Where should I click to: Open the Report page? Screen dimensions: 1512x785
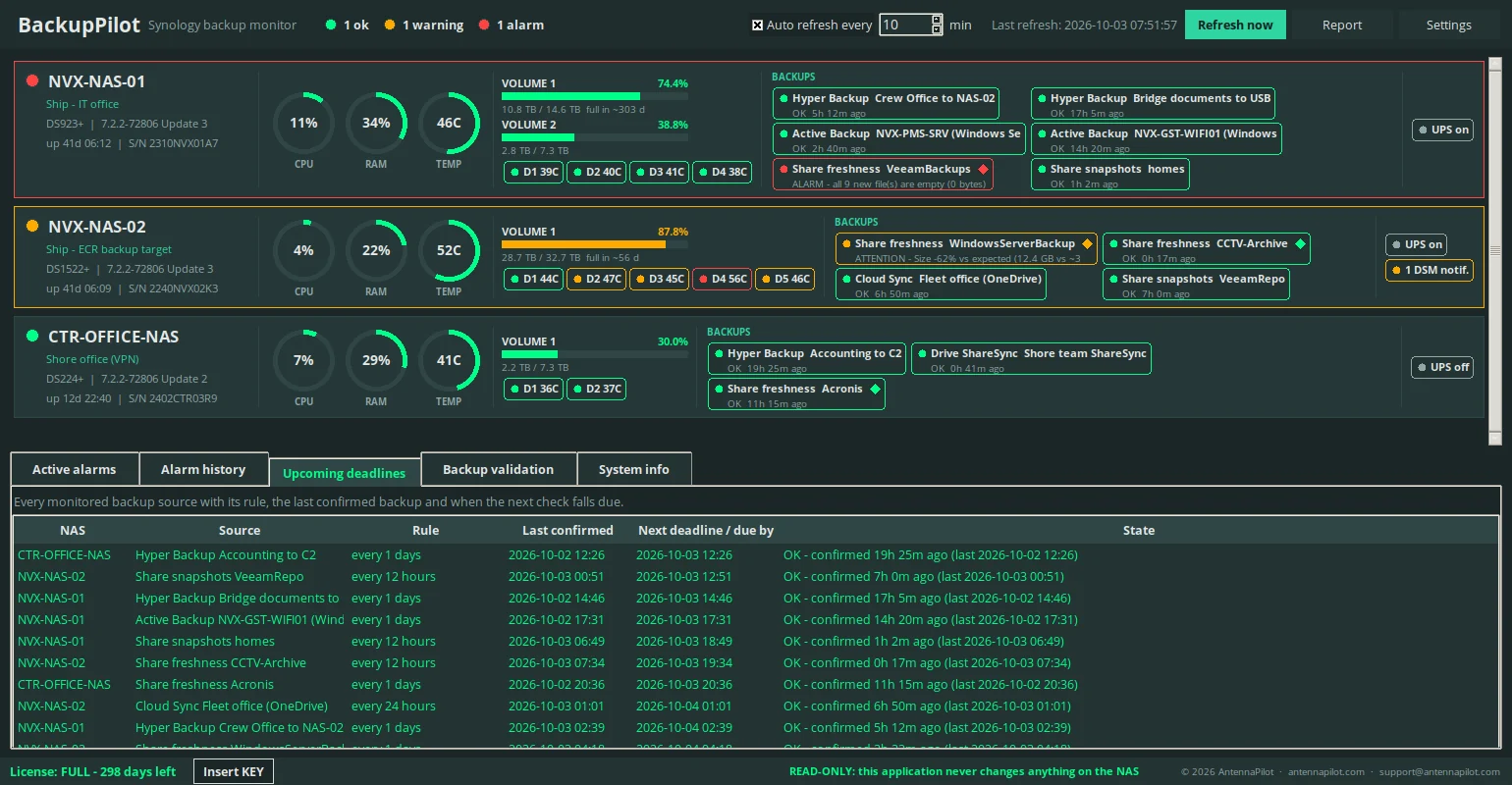click(1342, 25)
